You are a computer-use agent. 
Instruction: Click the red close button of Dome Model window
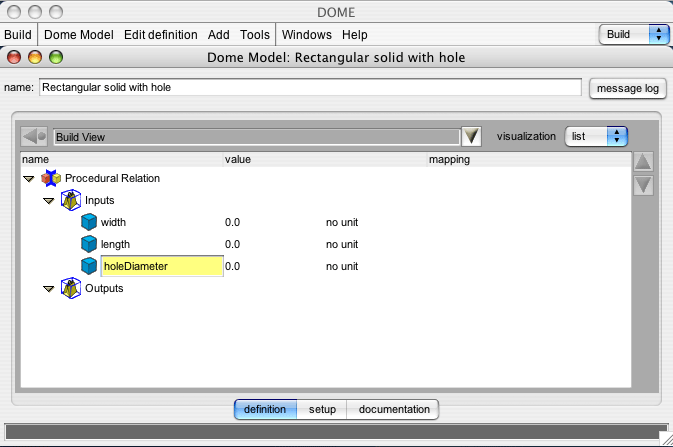(x=14, y=57)
